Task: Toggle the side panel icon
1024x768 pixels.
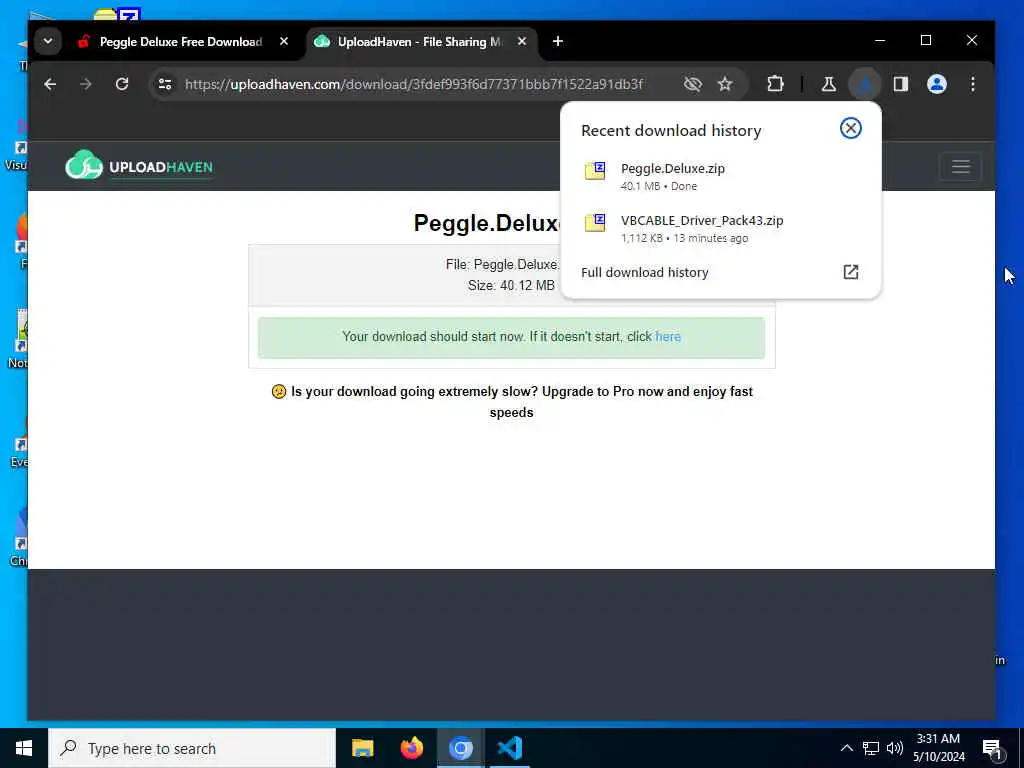Action: [901, 84]
